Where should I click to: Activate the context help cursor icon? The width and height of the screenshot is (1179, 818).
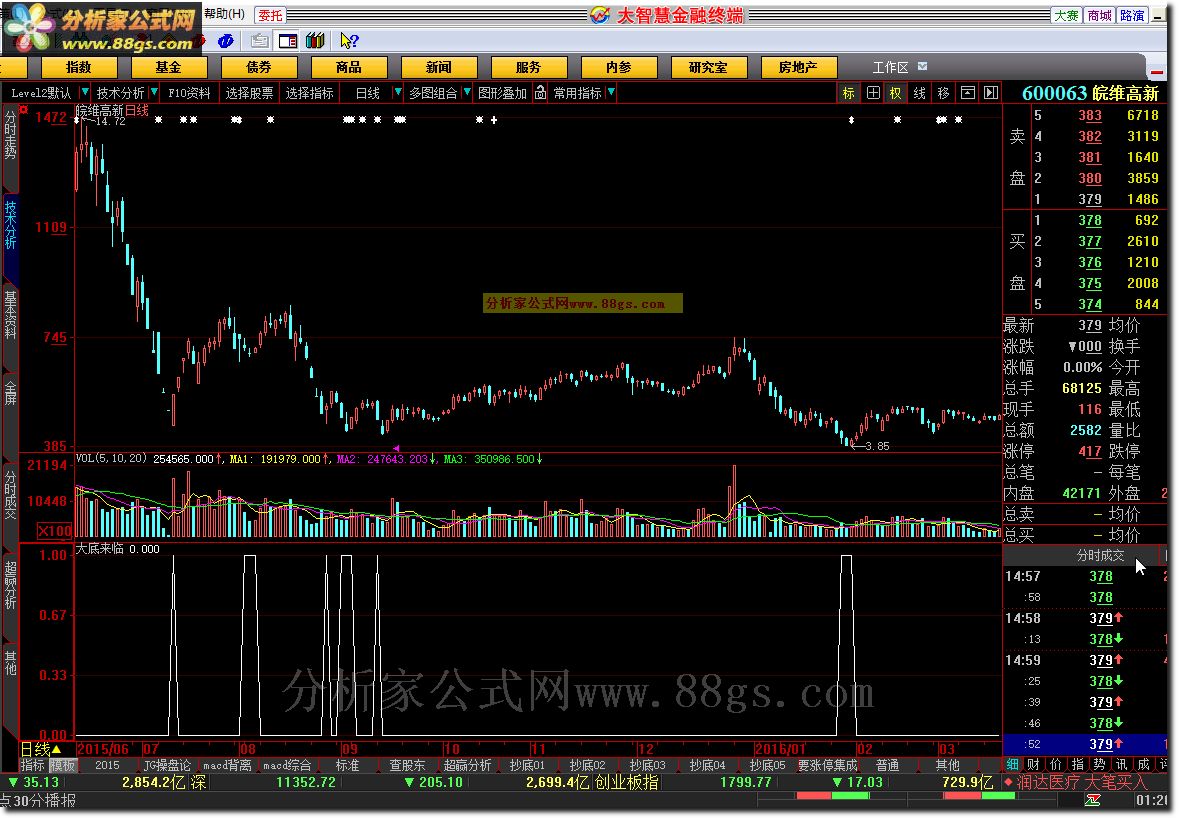(x=349, y=41)
